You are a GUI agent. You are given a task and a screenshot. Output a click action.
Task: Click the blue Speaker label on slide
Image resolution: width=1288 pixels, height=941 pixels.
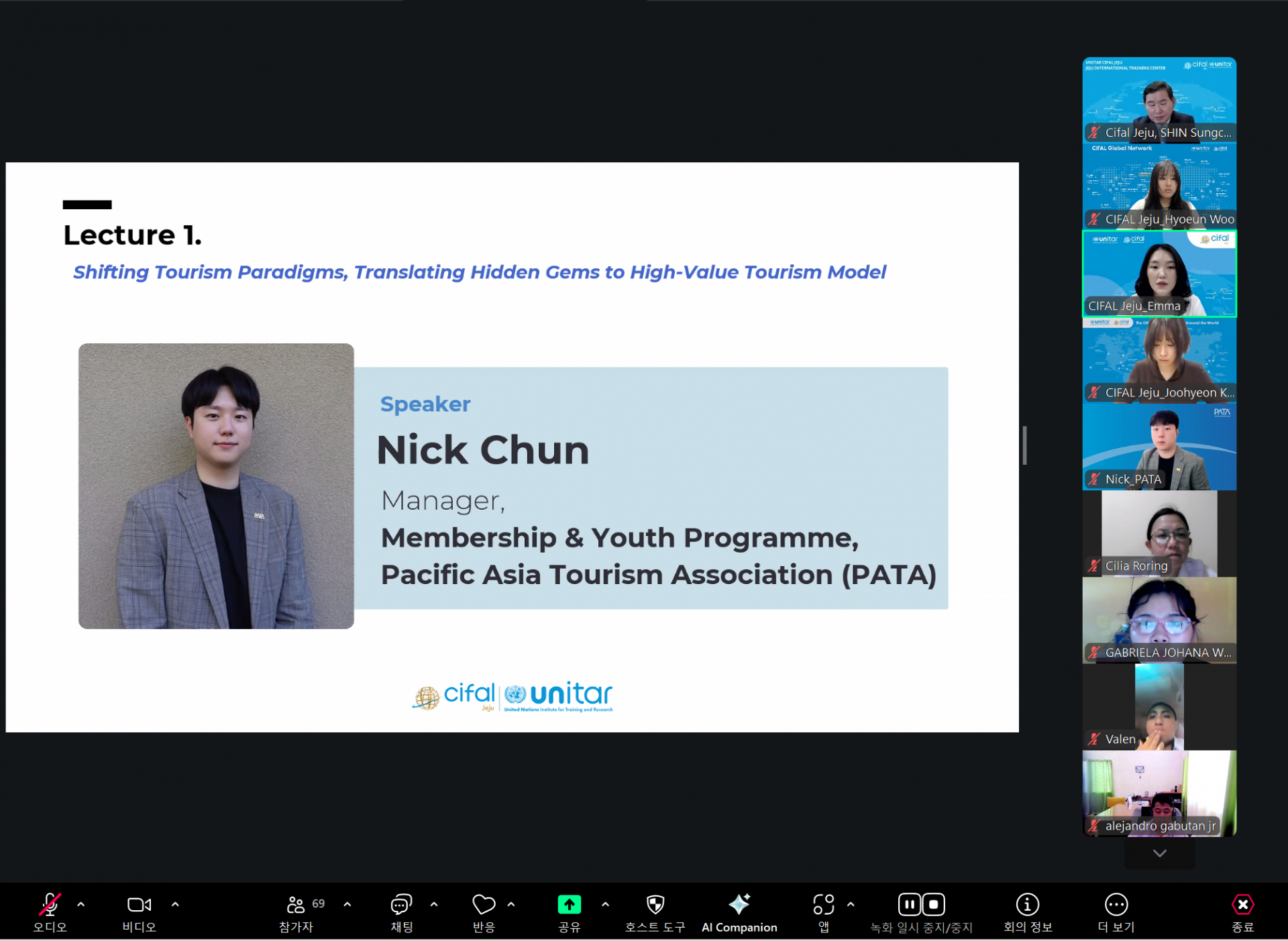(x=425, y=404)
